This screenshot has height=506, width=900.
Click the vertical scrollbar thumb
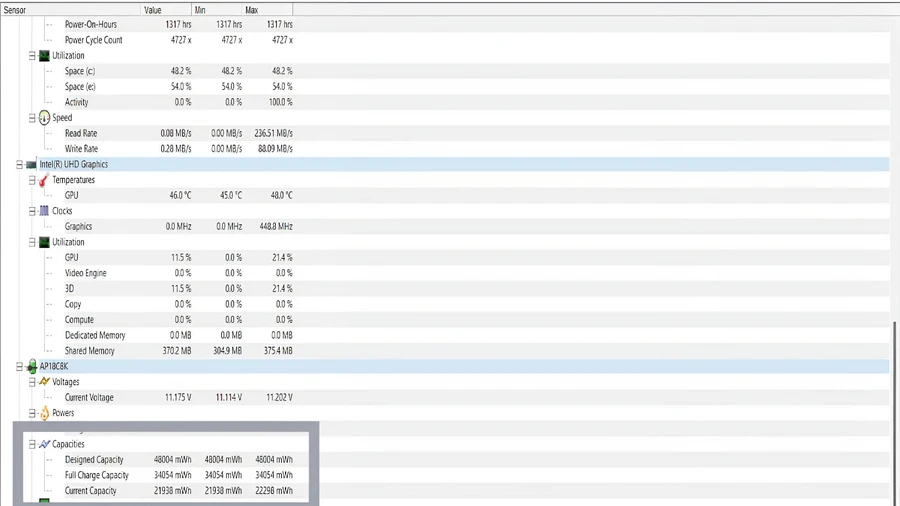[894, 413]
